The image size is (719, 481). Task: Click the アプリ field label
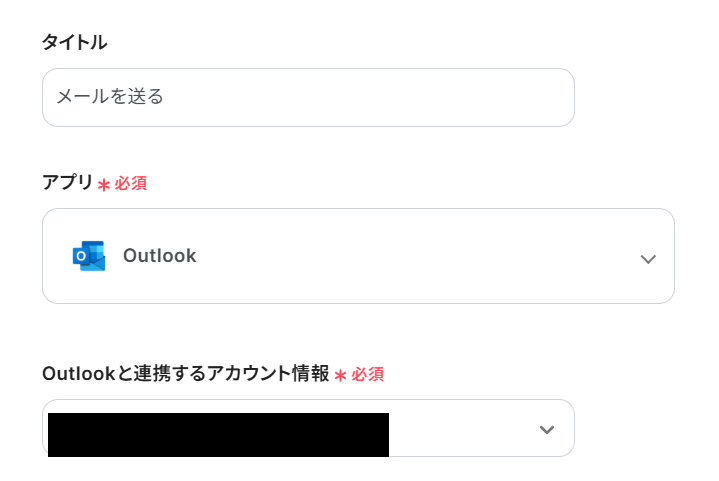(x=67, y=183)
